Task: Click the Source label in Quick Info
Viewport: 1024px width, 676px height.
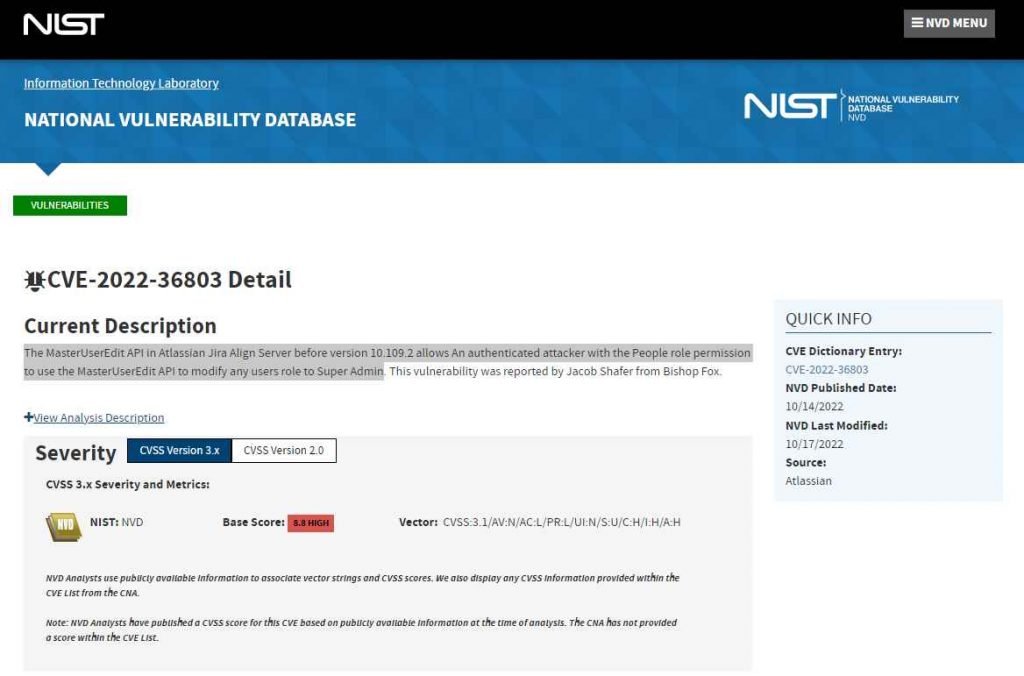Action: pos(806,462)
